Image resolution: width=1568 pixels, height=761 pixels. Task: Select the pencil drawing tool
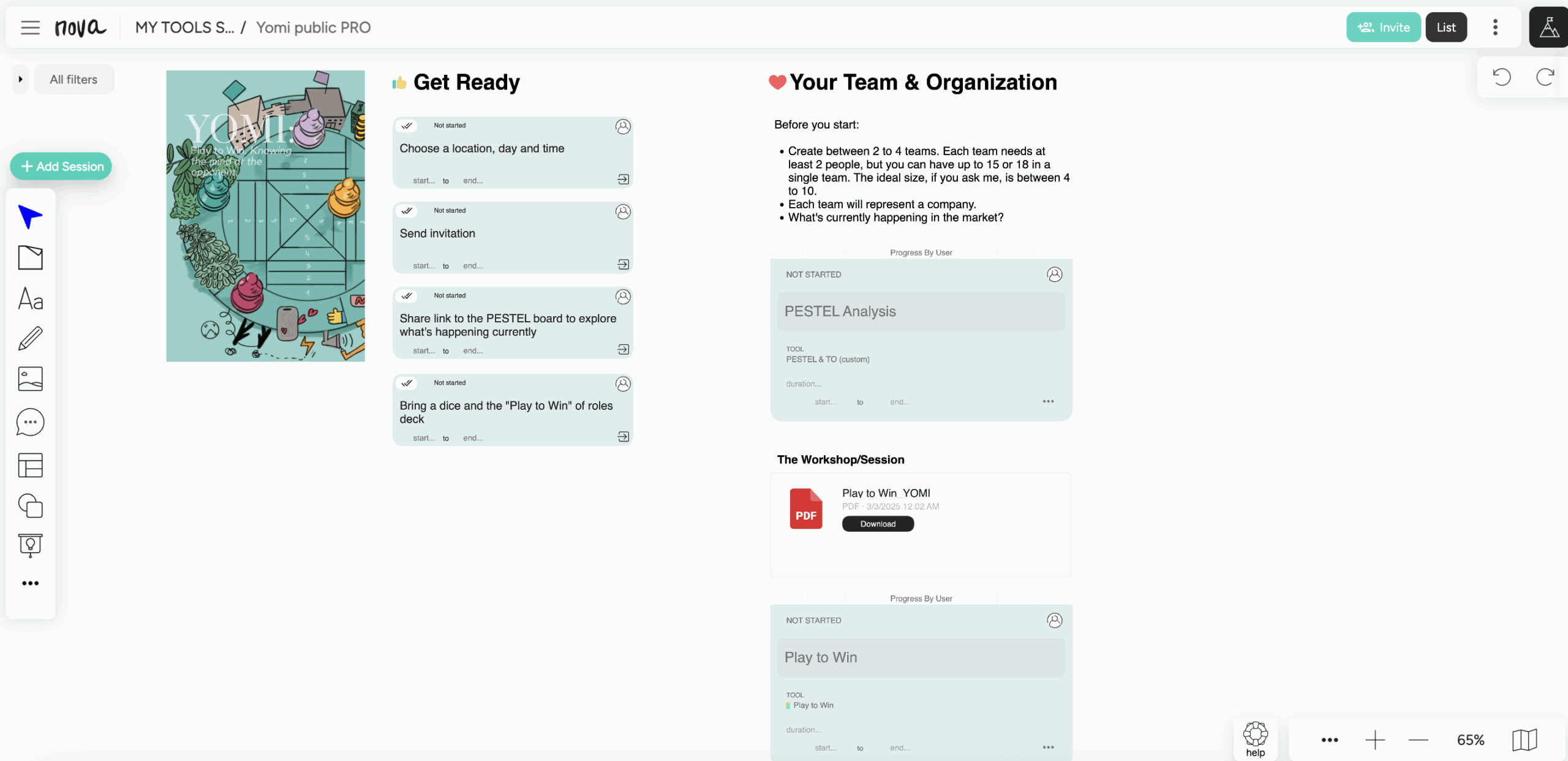click(30, 338)
